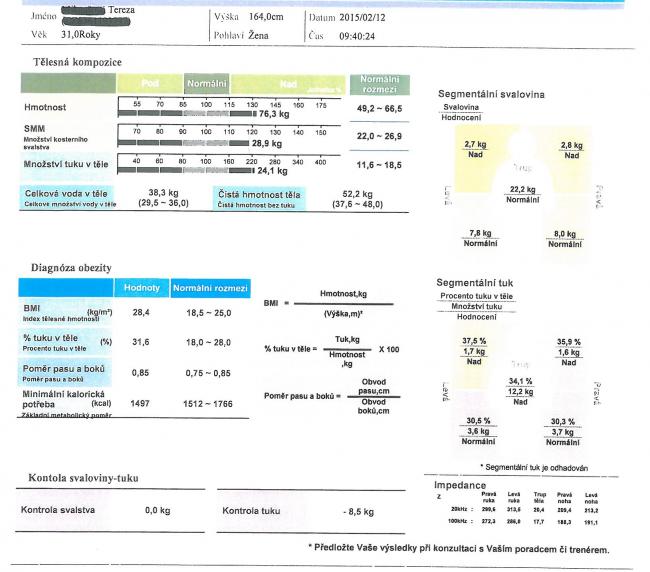Select the age value '31,0Roky'
The width and height of the screenshot is (650, 572).
click(81, 35)
